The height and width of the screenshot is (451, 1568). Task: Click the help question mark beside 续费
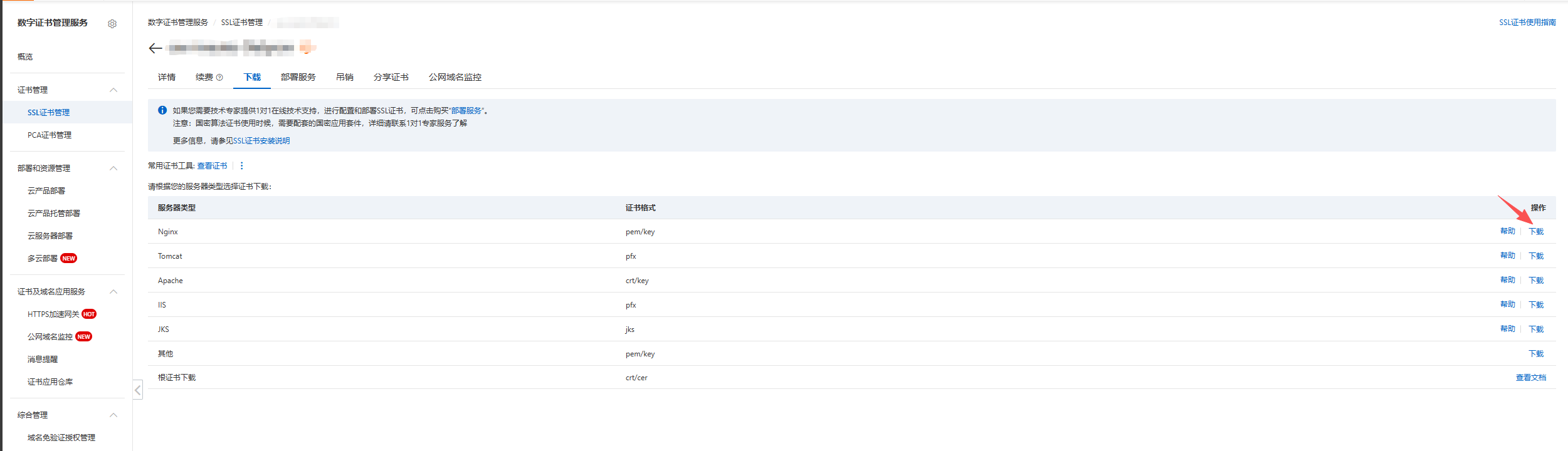point(219,78)
